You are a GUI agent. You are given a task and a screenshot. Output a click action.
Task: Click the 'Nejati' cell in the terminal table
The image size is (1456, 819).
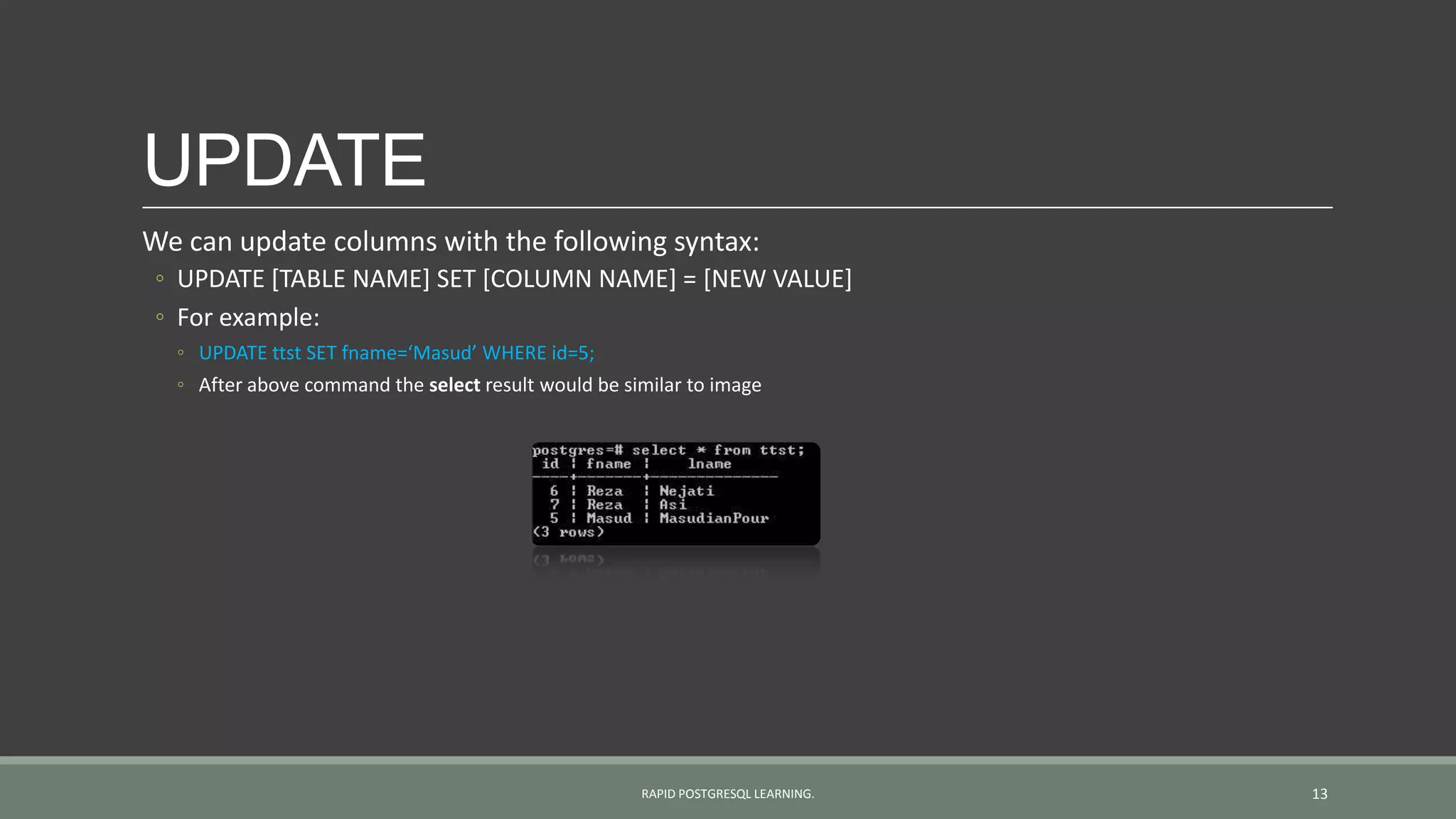point(686,491)
